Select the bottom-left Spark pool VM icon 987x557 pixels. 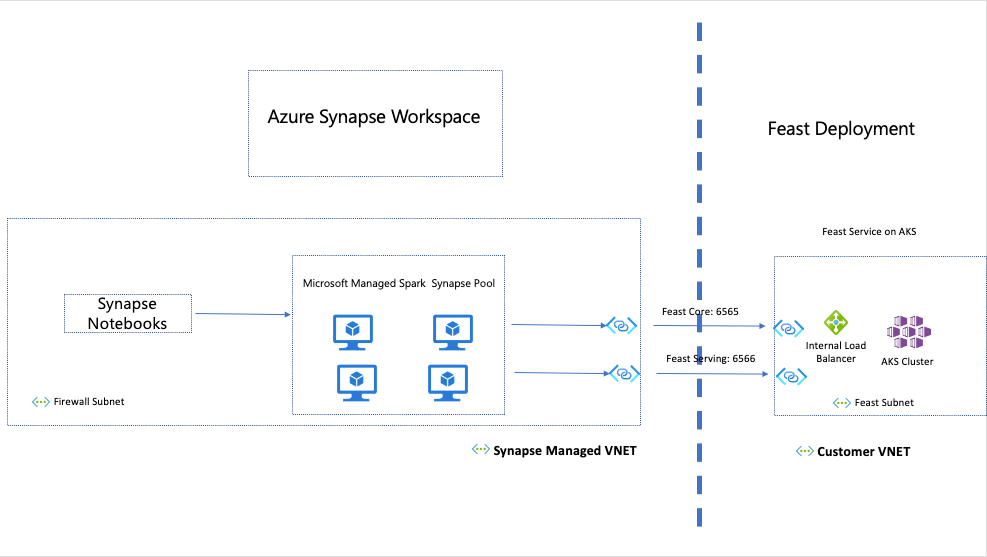point(357,383)
